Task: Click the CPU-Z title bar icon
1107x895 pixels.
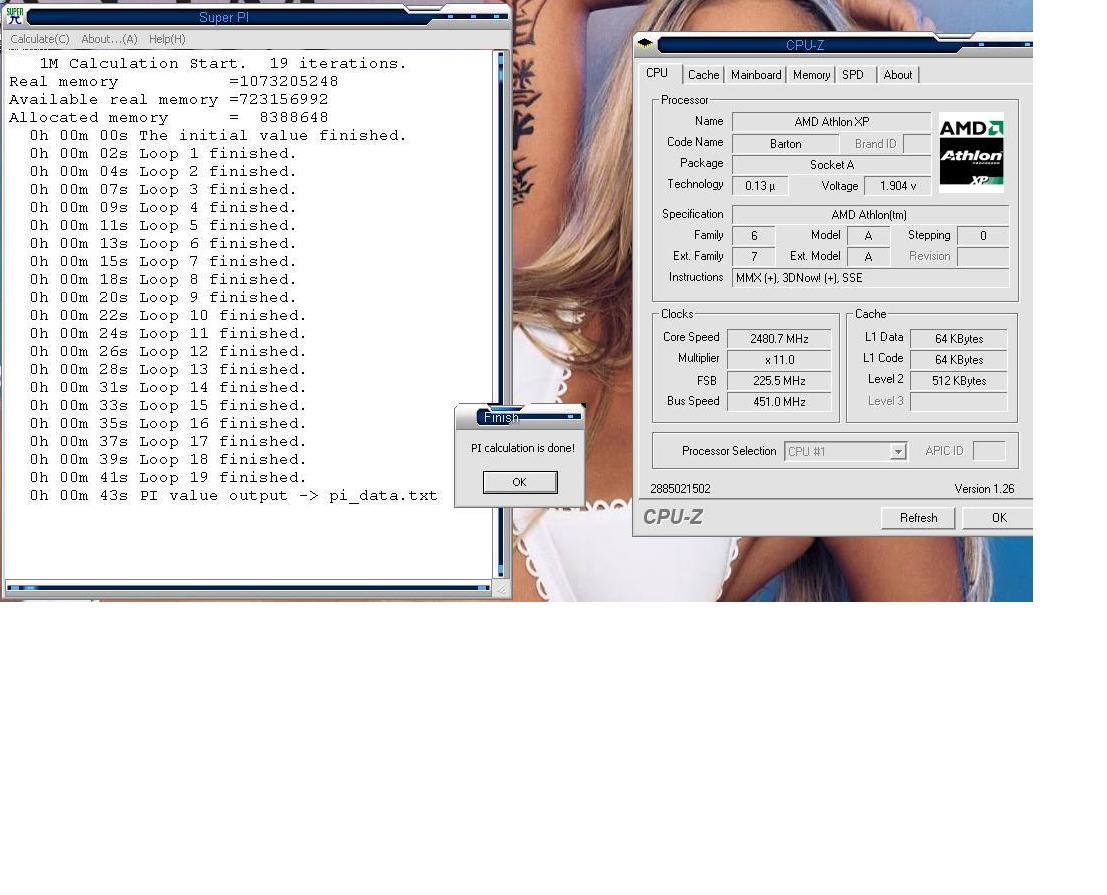Action: point(645,44)
